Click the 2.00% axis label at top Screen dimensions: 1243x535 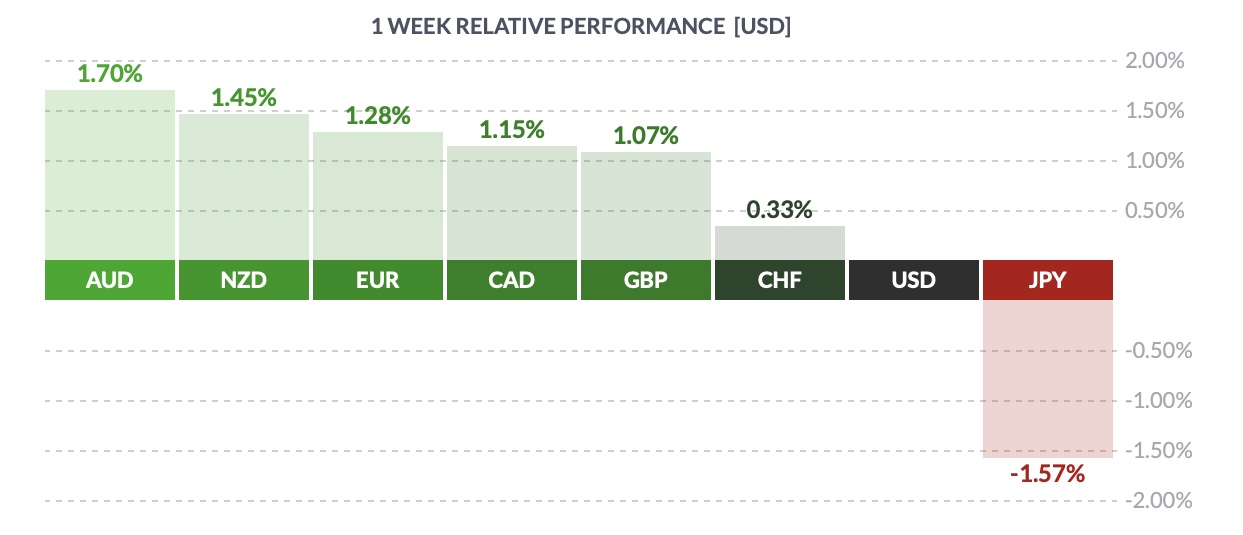click(1155, 61)
